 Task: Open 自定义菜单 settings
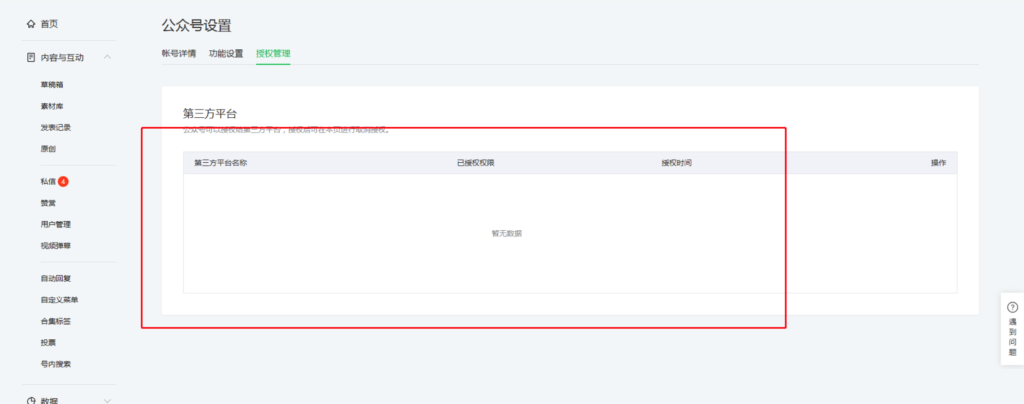click(59, 299)
